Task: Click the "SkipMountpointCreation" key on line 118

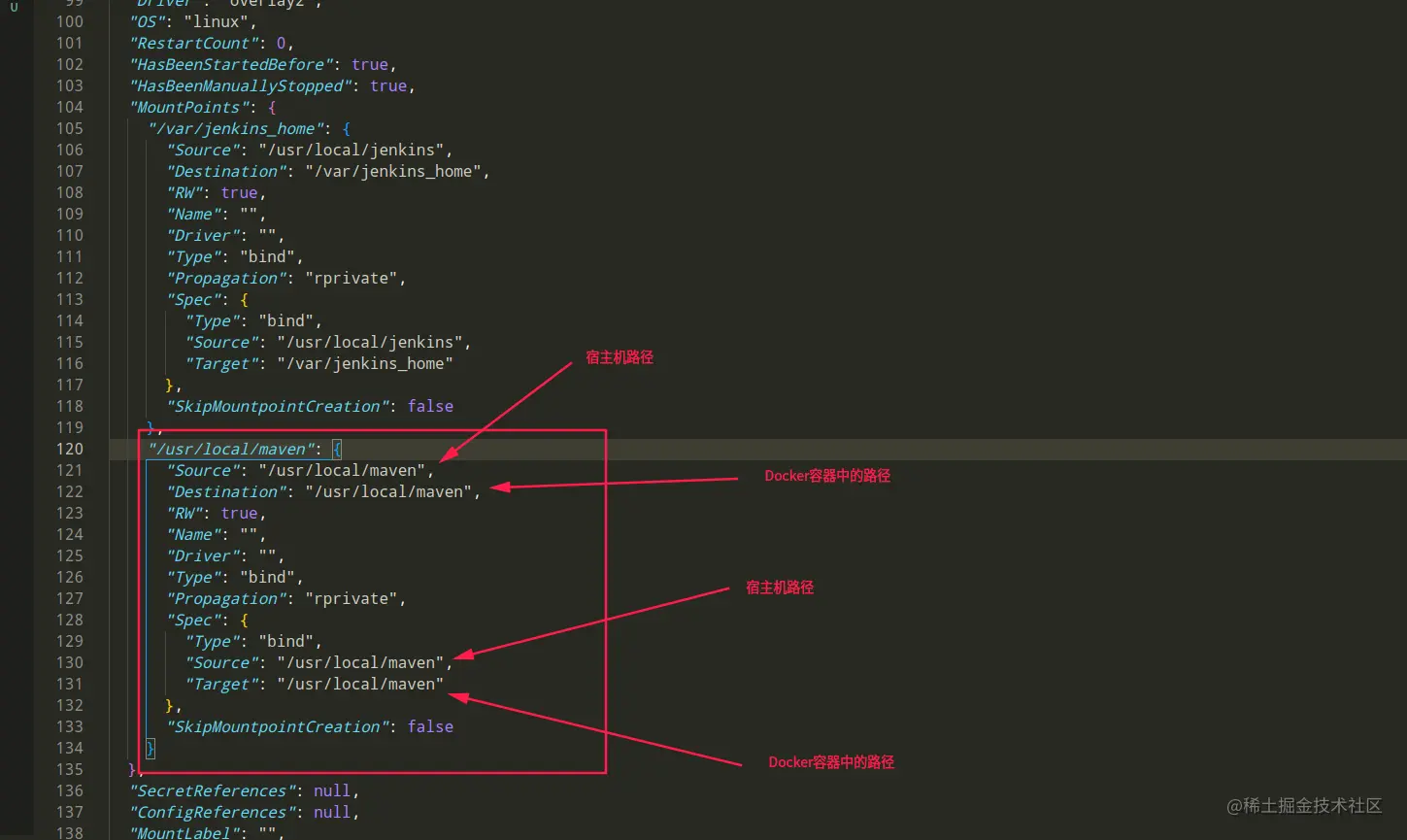Action: (277, 406)
